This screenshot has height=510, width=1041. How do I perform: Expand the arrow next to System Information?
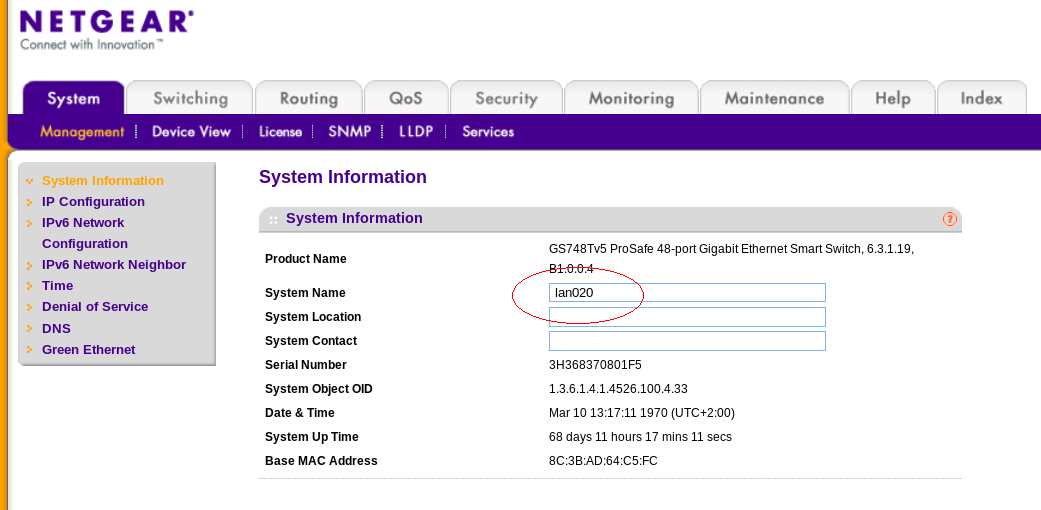pos(29,181)
